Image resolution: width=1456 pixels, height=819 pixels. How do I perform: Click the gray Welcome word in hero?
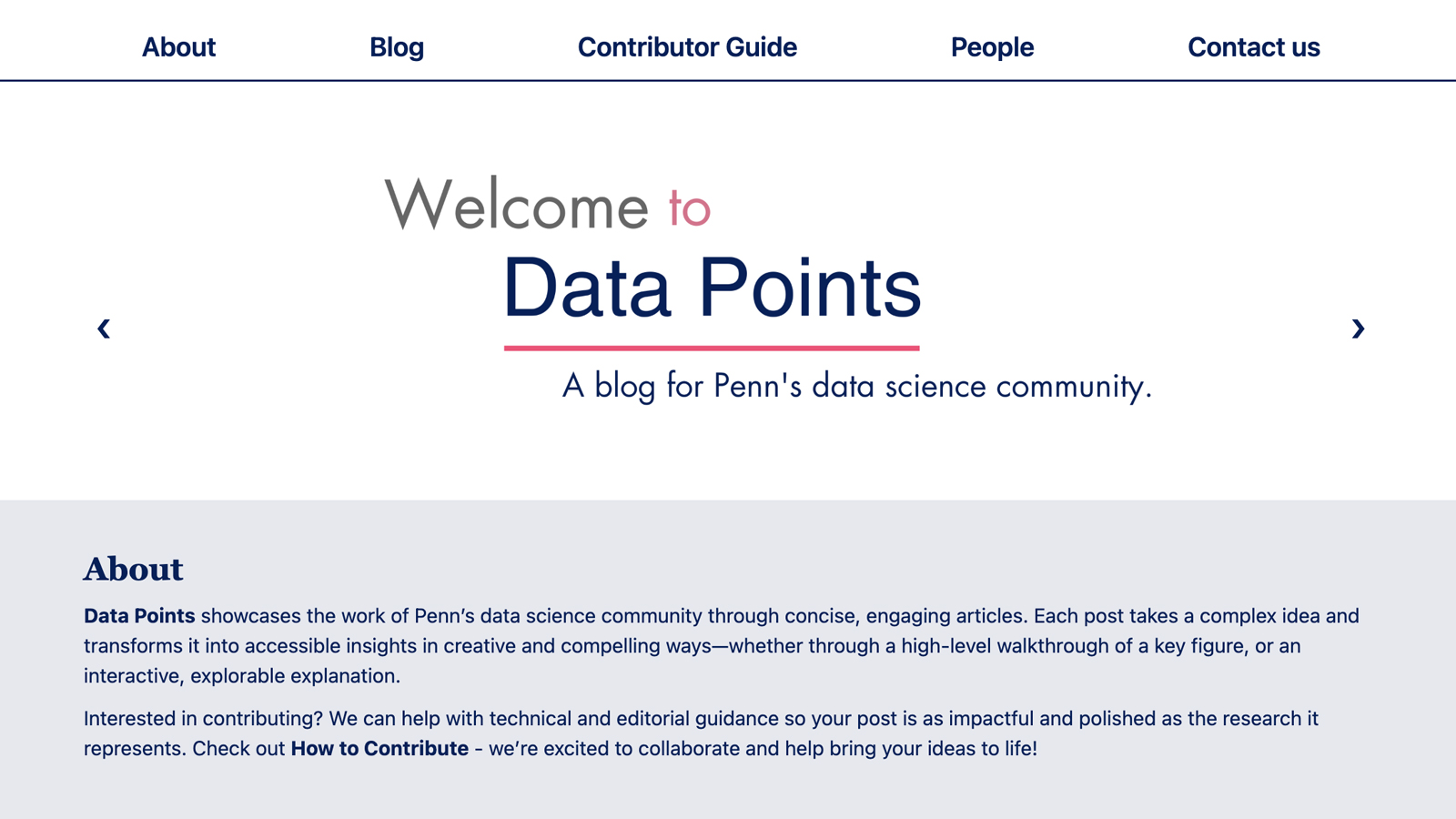click(x=516, y=206)
